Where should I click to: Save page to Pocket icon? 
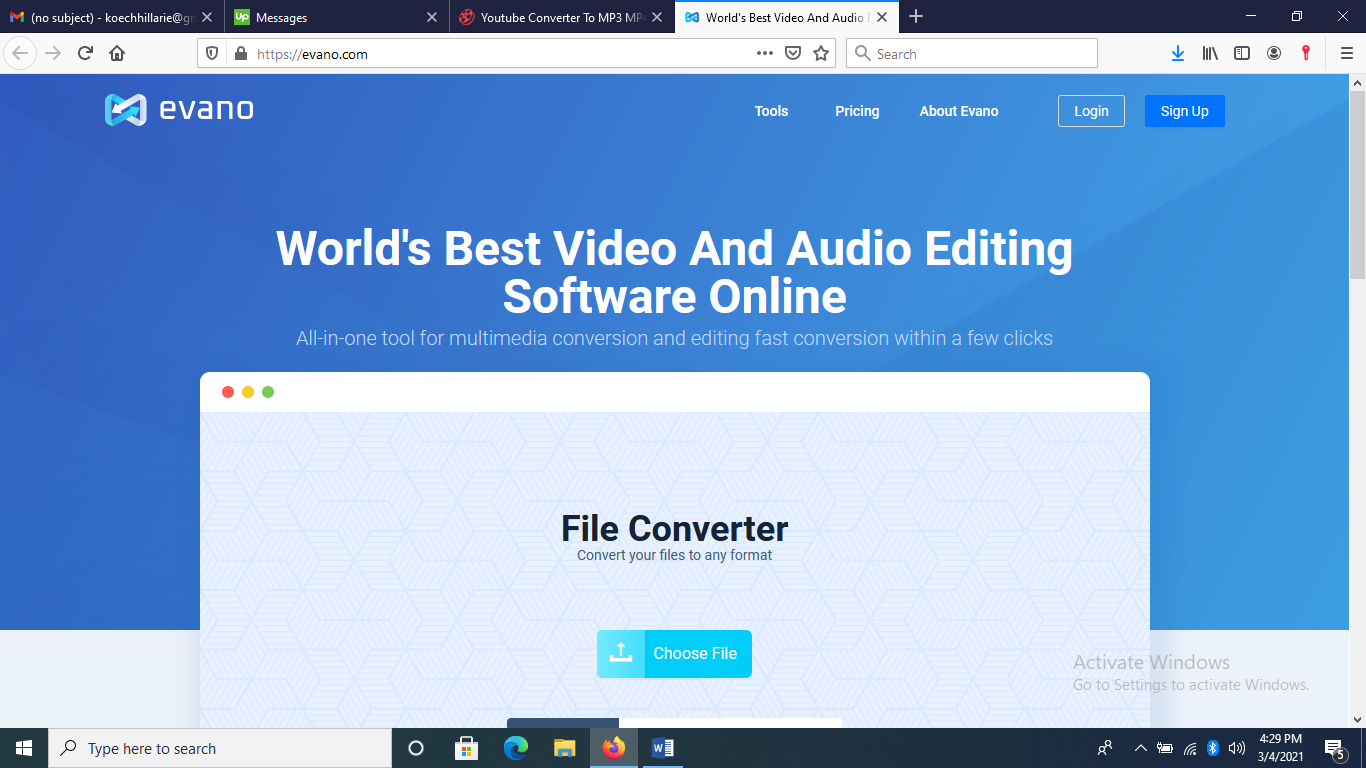coord(793,54)
